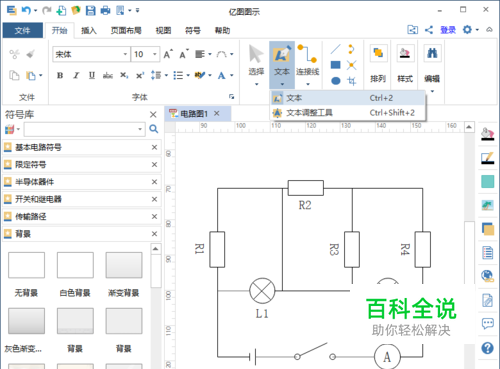Image resolution: width=500 pixels, height=369 pixels.
Task: Click the symbol library search input field
Action: click(x=80, y=129)
